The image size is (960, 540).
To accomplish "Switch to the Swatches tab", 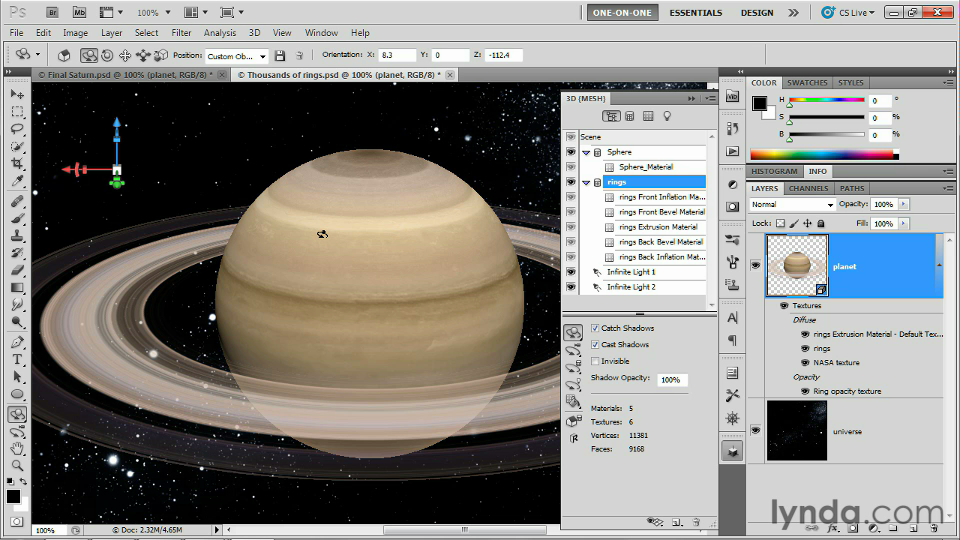I will pos(807,83).
